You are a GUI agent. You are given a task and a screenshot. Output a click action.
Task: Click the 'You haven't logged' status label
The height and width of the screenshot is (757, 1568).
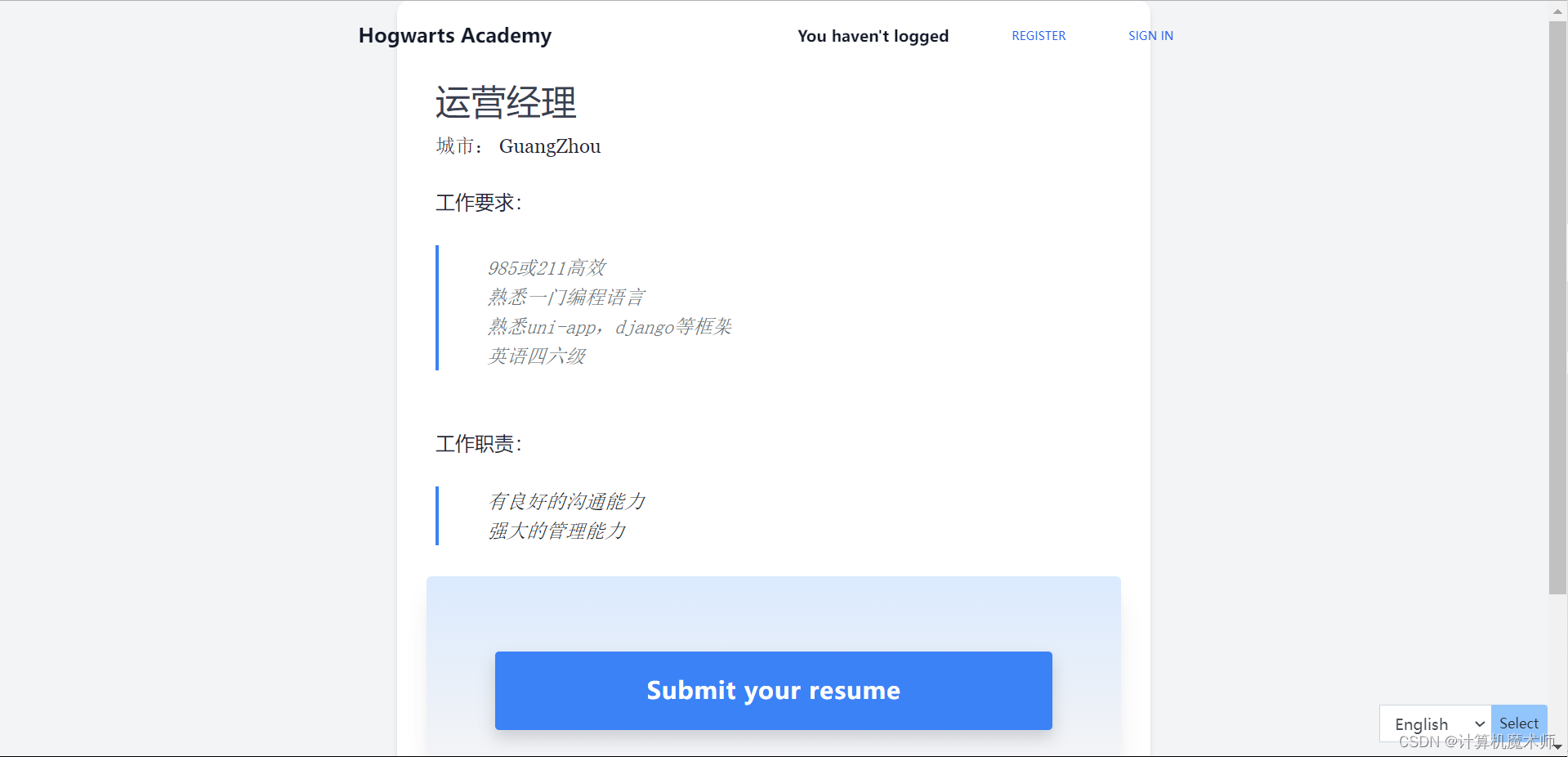873,35
